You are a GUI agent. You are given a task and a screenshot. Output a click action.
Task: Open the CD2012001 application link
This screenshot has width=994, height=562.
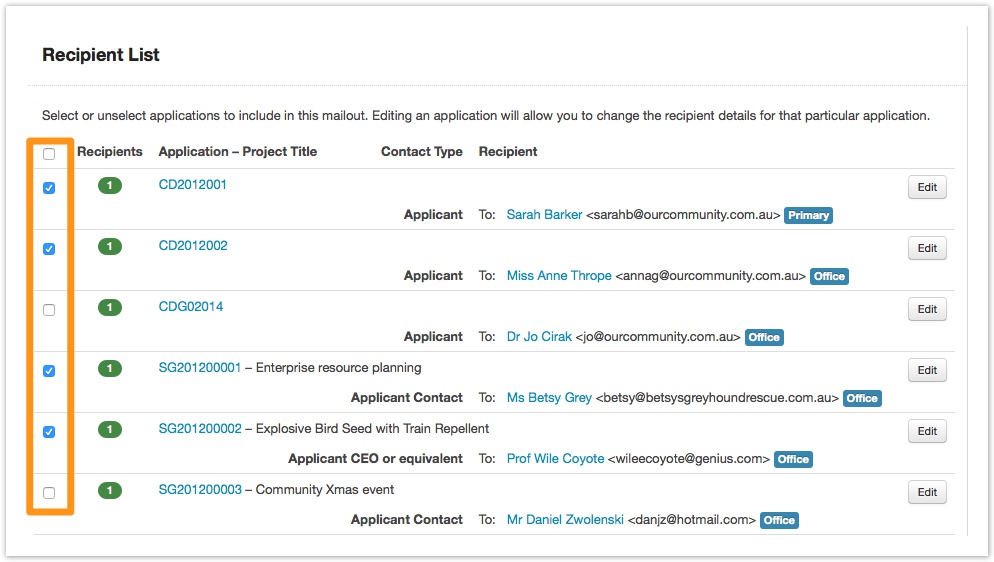(193, 185)
